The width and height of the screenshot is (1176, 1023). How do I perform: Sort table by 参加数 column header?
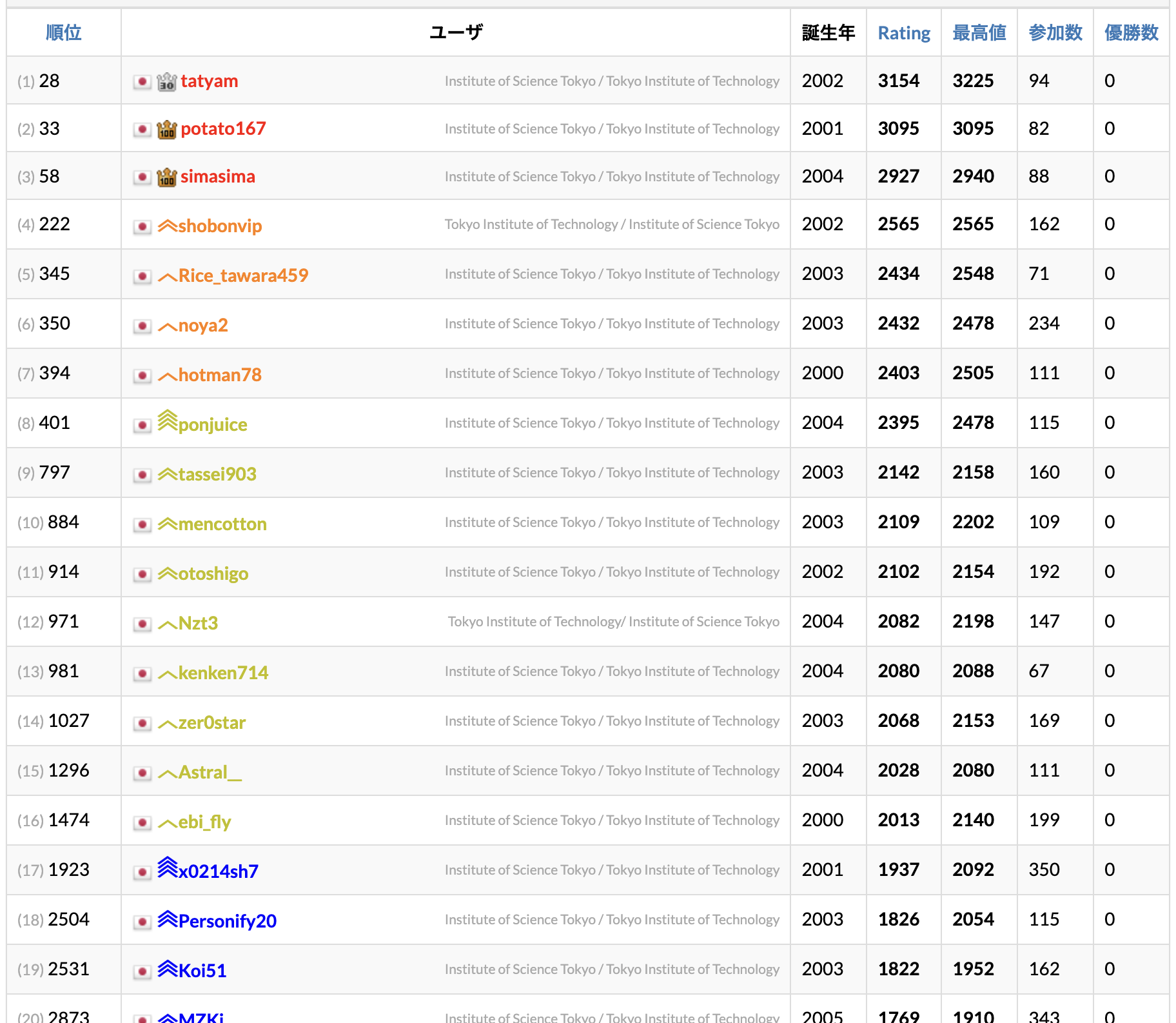coord(1055,33)
